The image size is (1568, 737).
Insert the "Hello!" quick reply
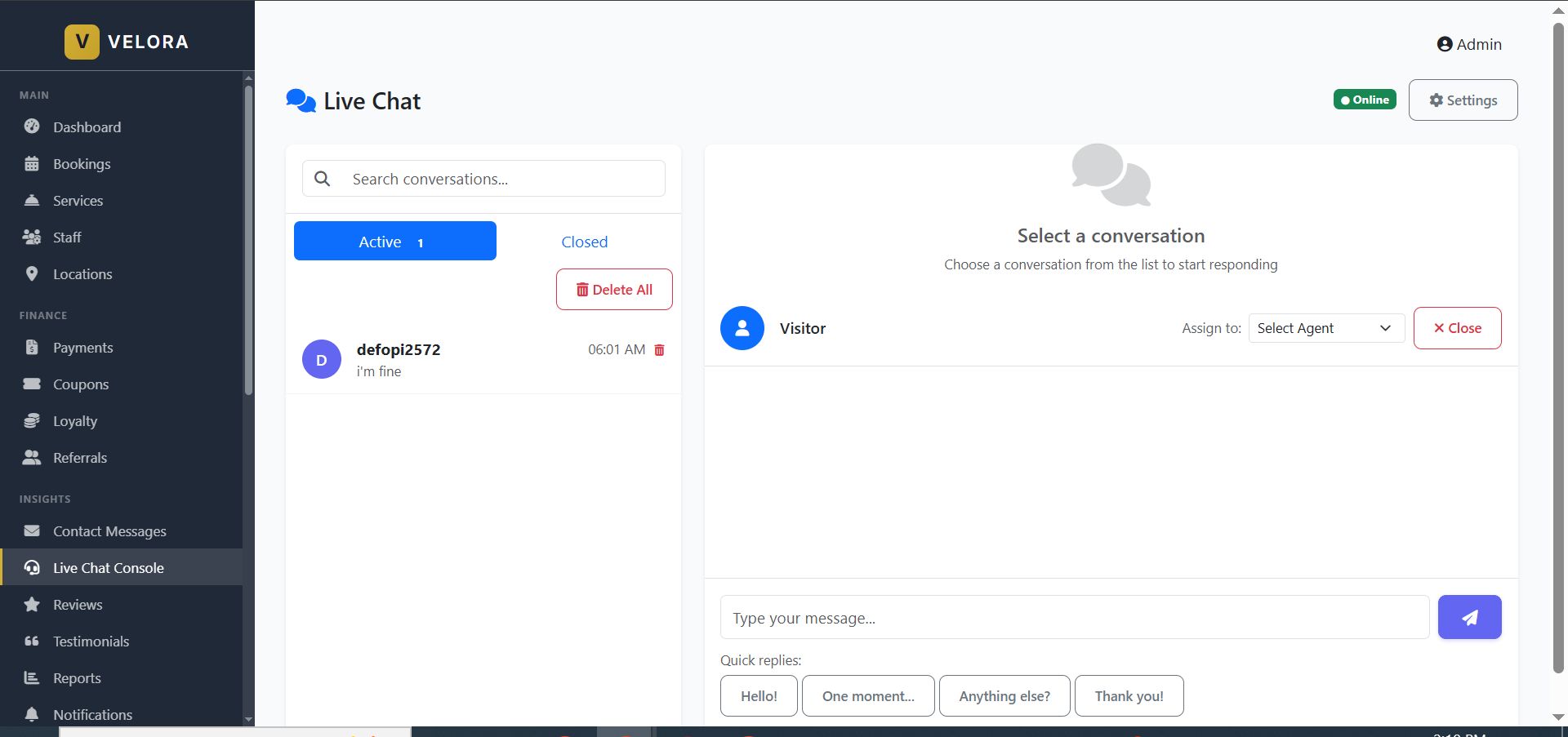tap(759, 695)
